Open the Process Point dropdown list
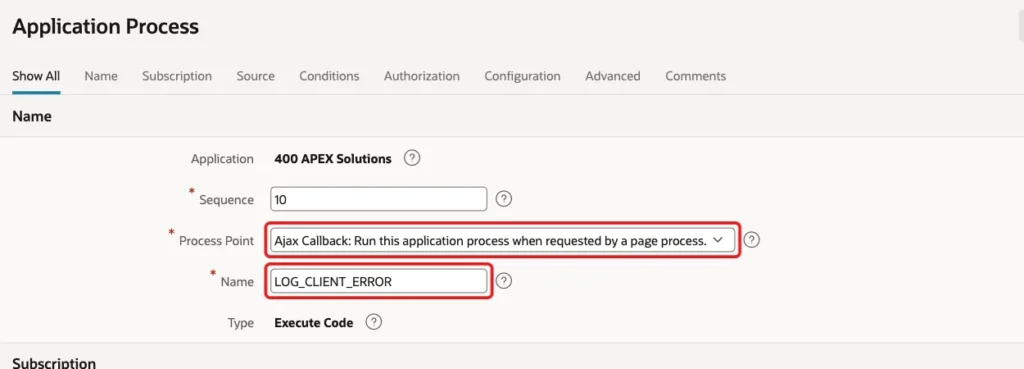 point(503,240)
